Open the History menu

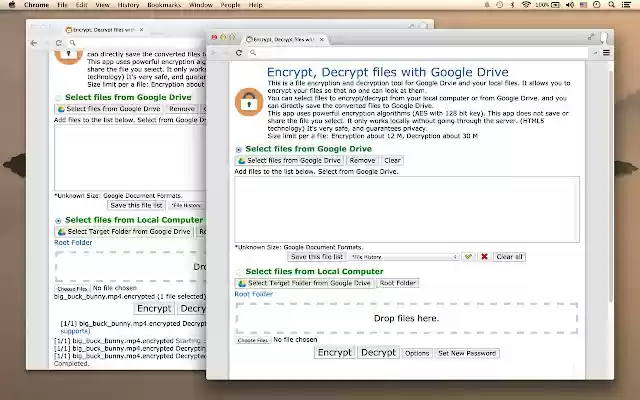point(128,5)
